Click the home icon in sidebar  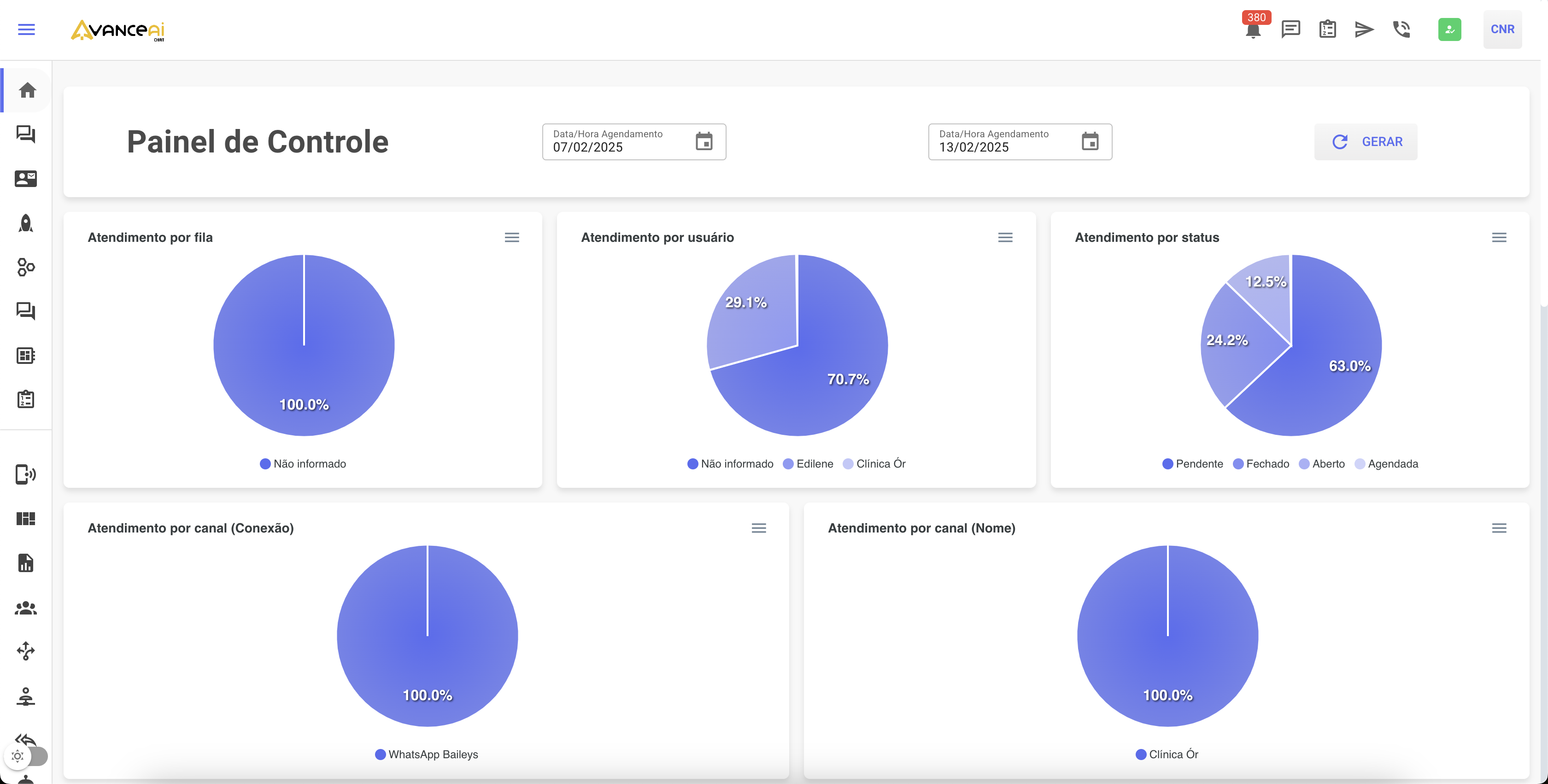coord(27,90)
